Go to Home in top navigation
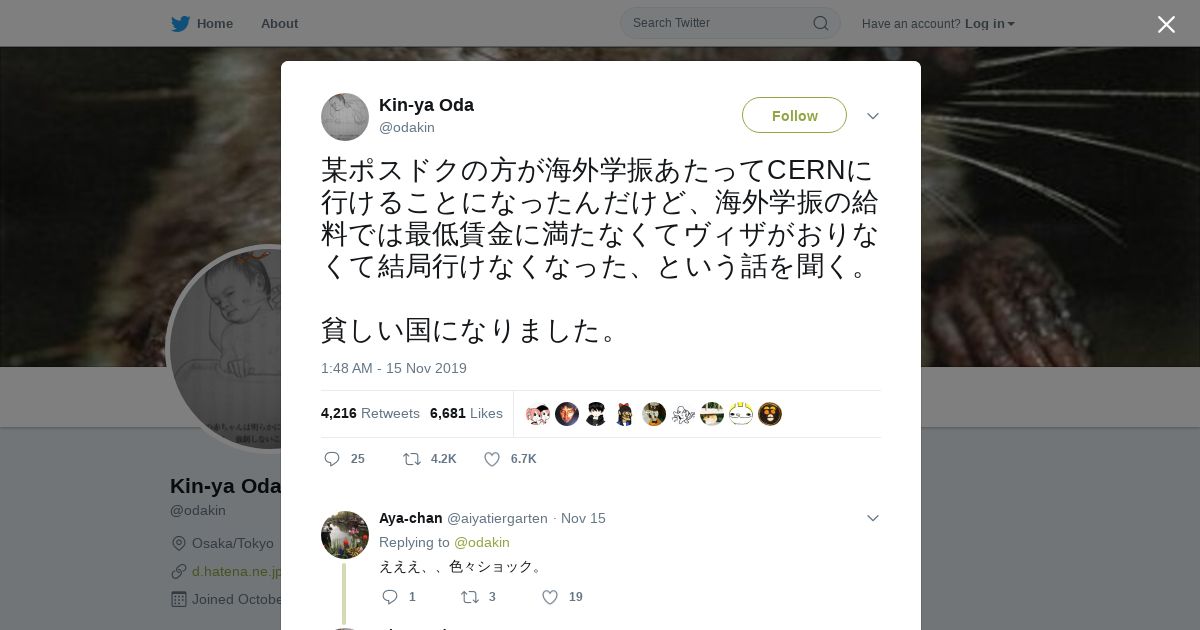Image resolution: width=1200 pixels, height=630 pixels. click(214, 24)
